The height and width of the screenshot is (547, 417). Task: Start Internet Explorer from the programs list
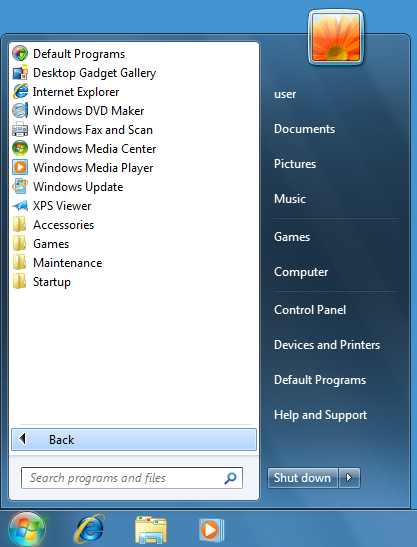click(x=76, y=92)
